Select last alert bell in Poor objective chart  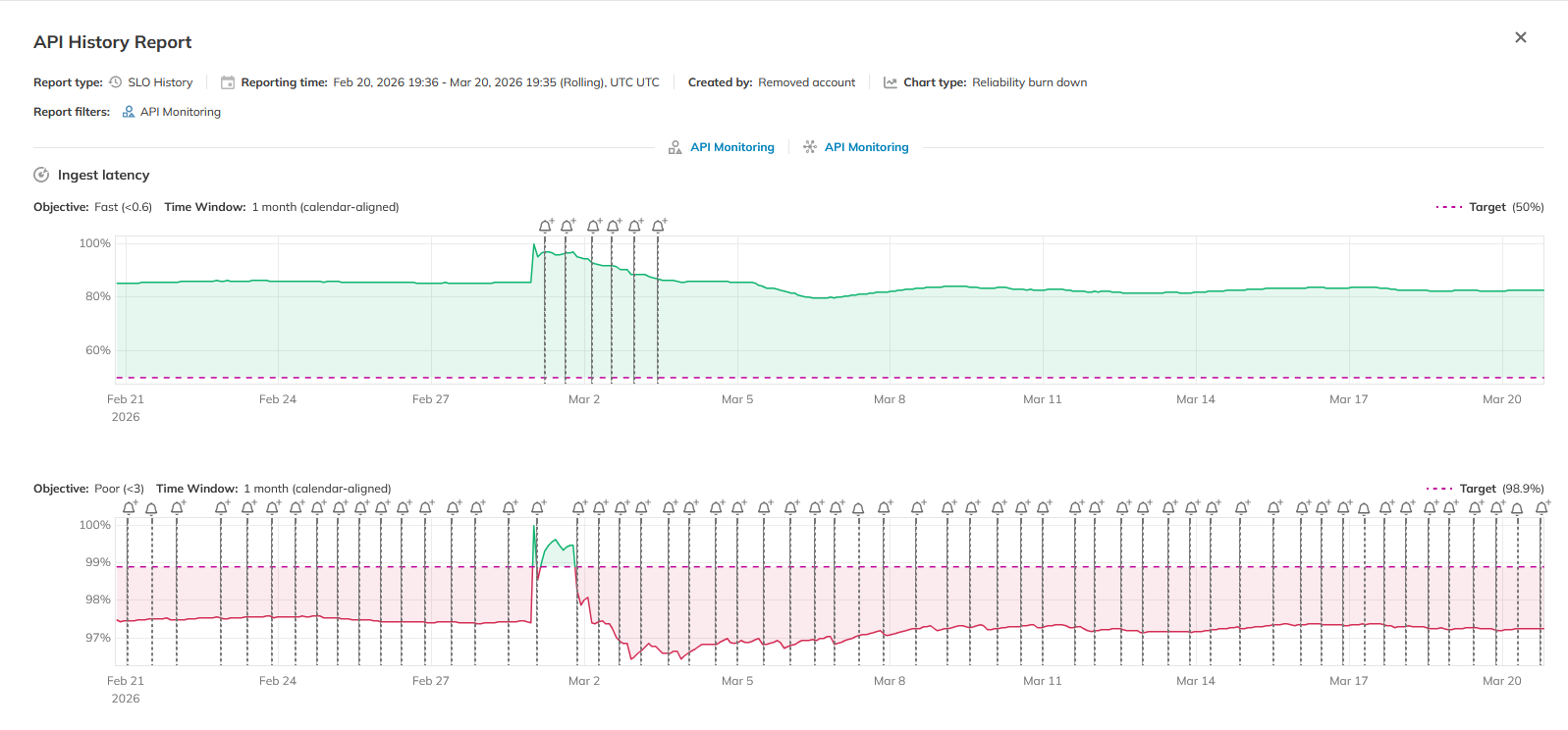point(1541,507)
